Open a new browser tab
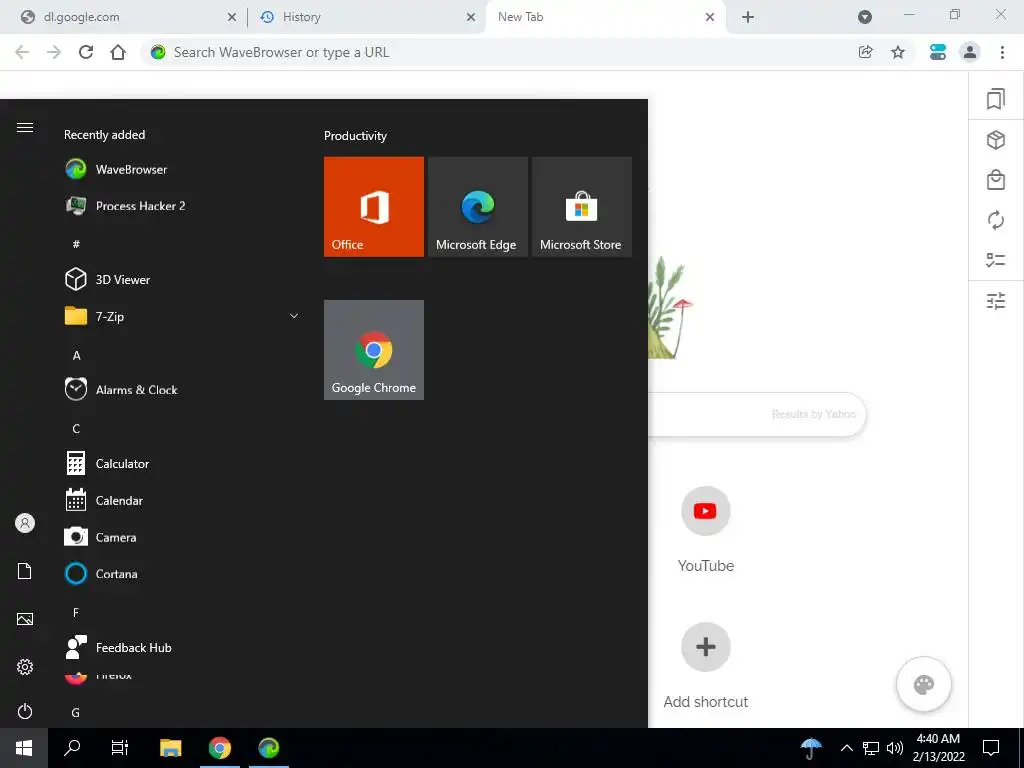 pyautogui.click(x=748, y=18)
